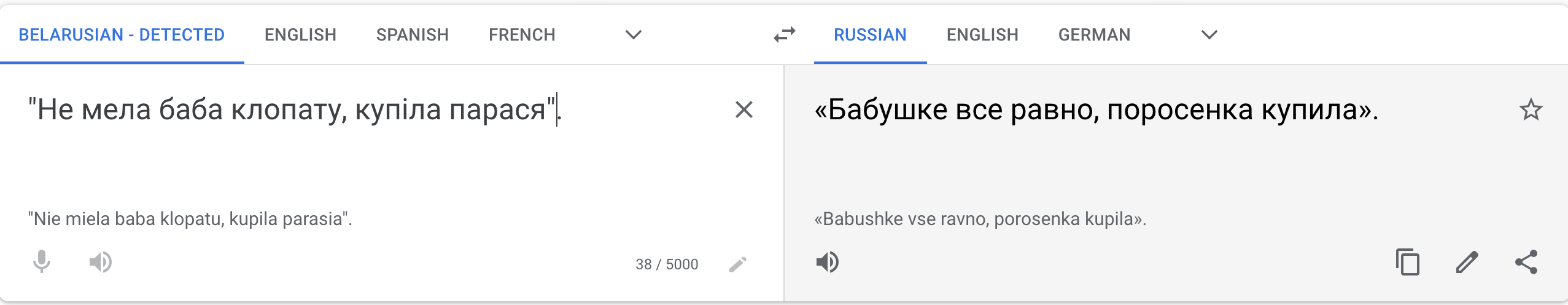Image resolution: width=1568 pixels, height=305 pixels.
Task: Expand more source languages list
Action: 633,34
